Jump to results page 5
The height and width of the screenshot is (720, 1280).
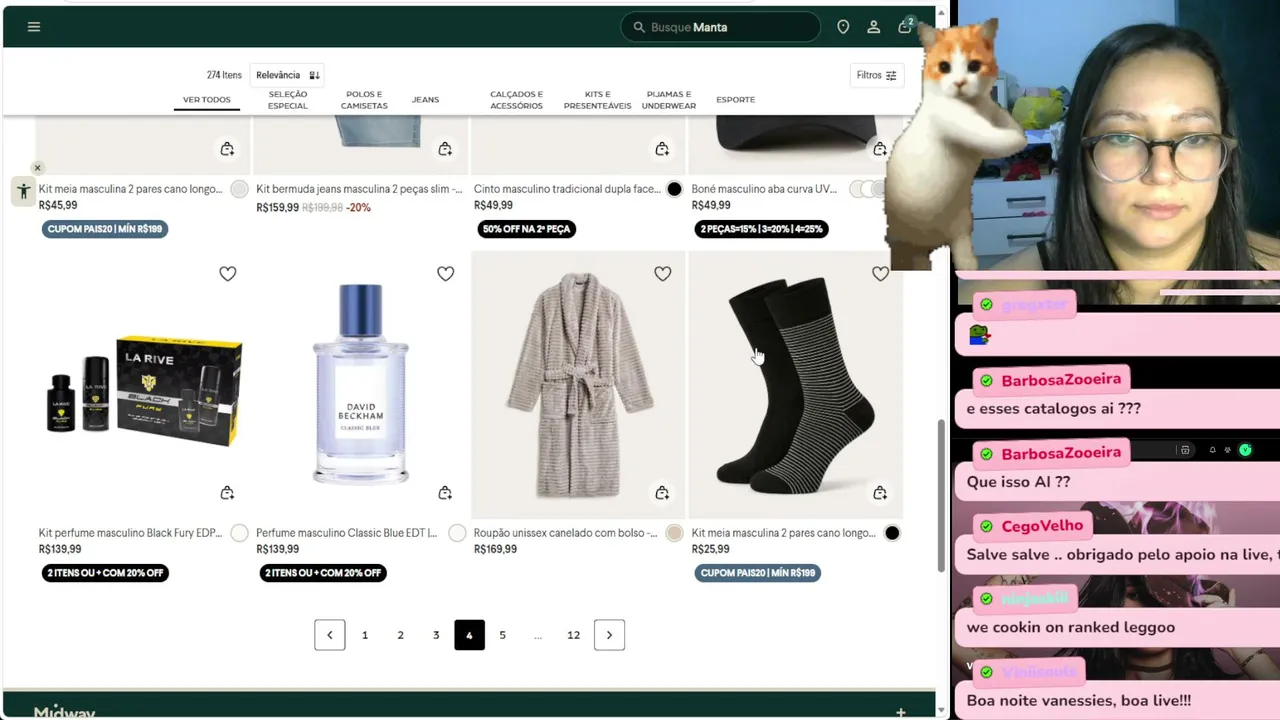[502, 635]
